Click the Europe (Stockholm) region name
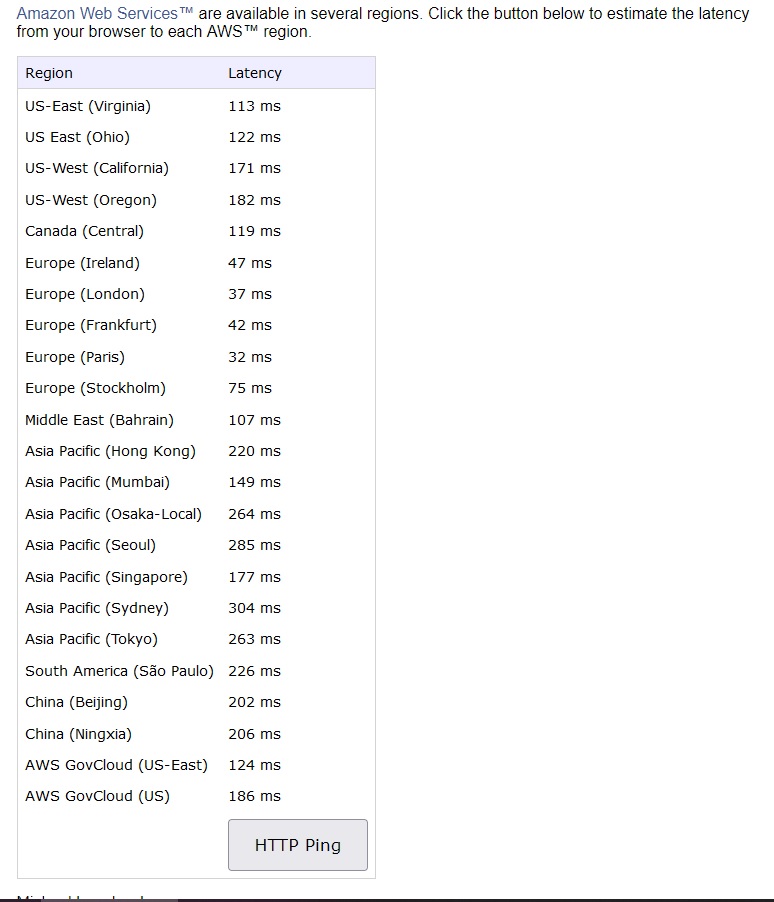This screenshot has width=774, height=902. [96, 388]
